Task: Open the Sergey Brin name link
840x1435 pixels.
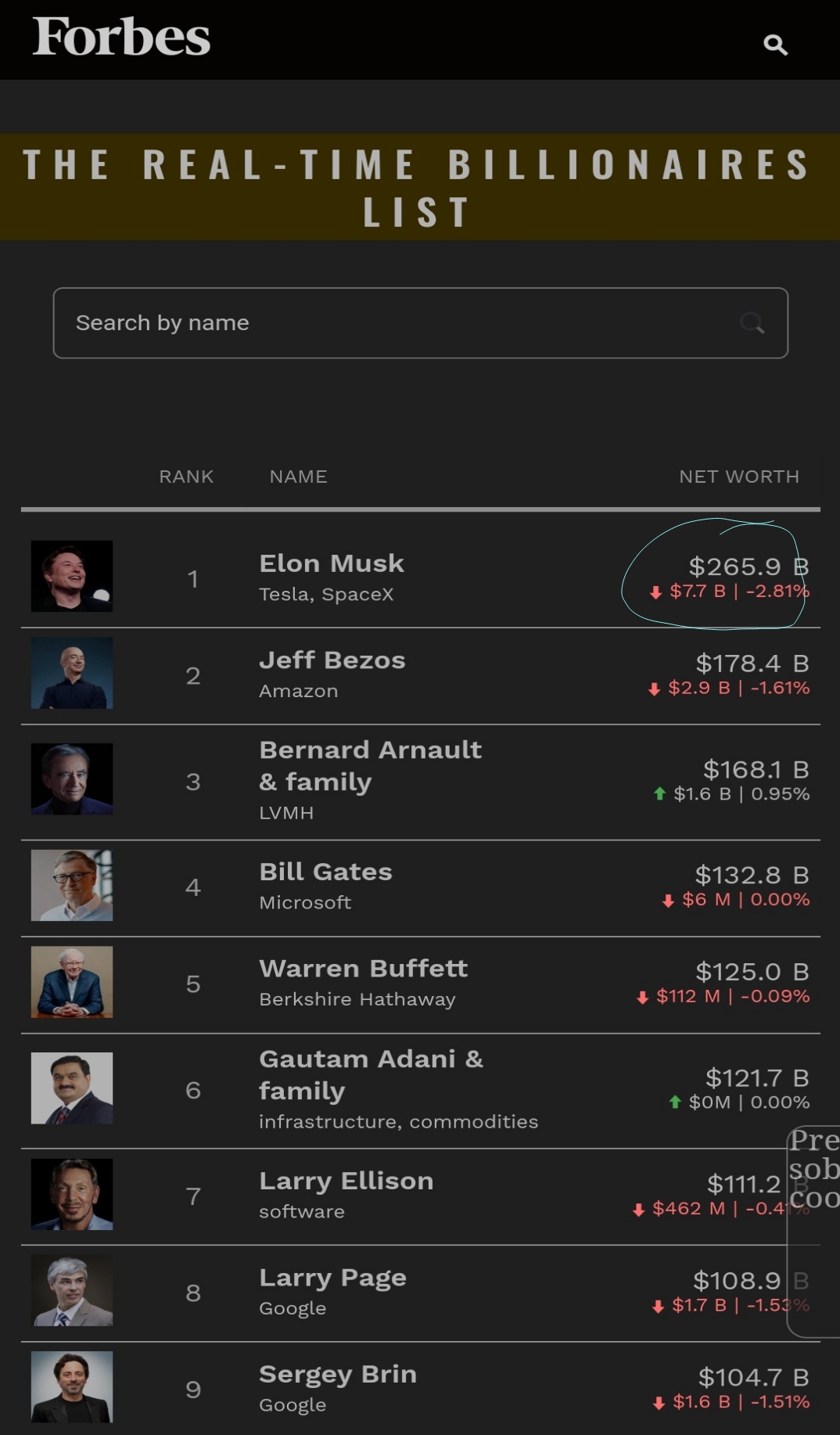Action: (338, 1374)
